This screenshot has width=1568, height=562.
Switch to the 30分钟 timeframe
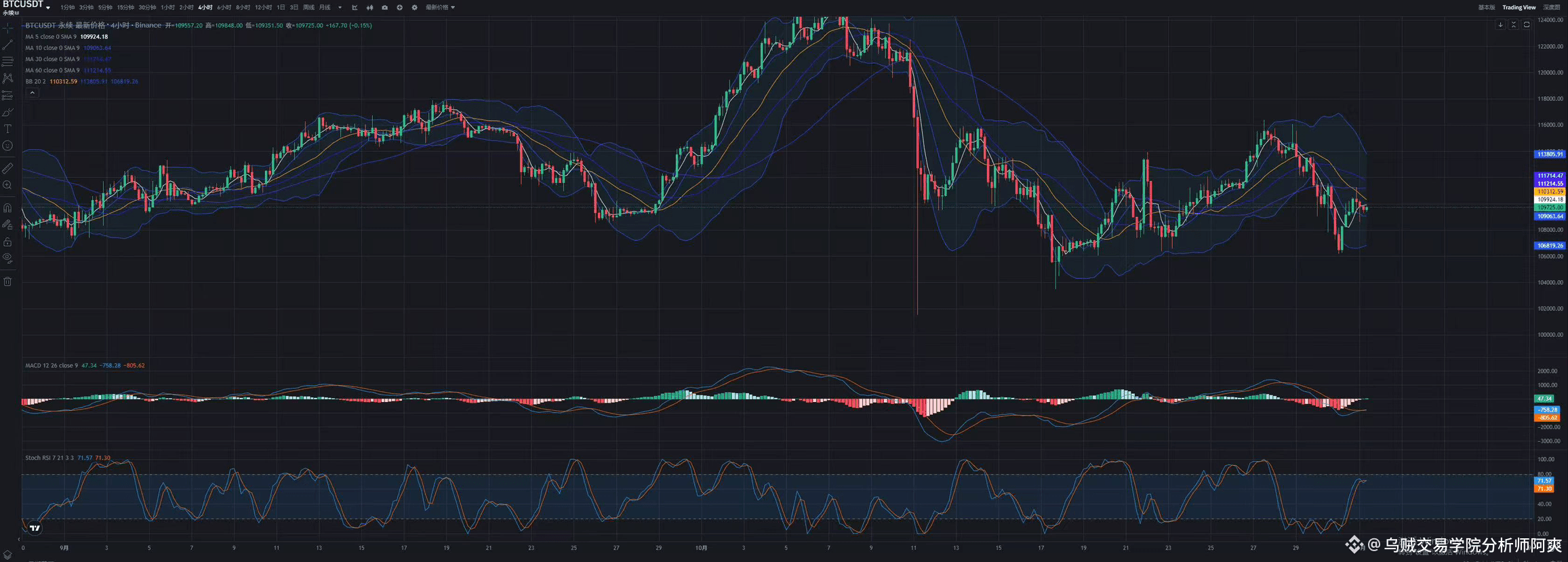pos(147,7)
